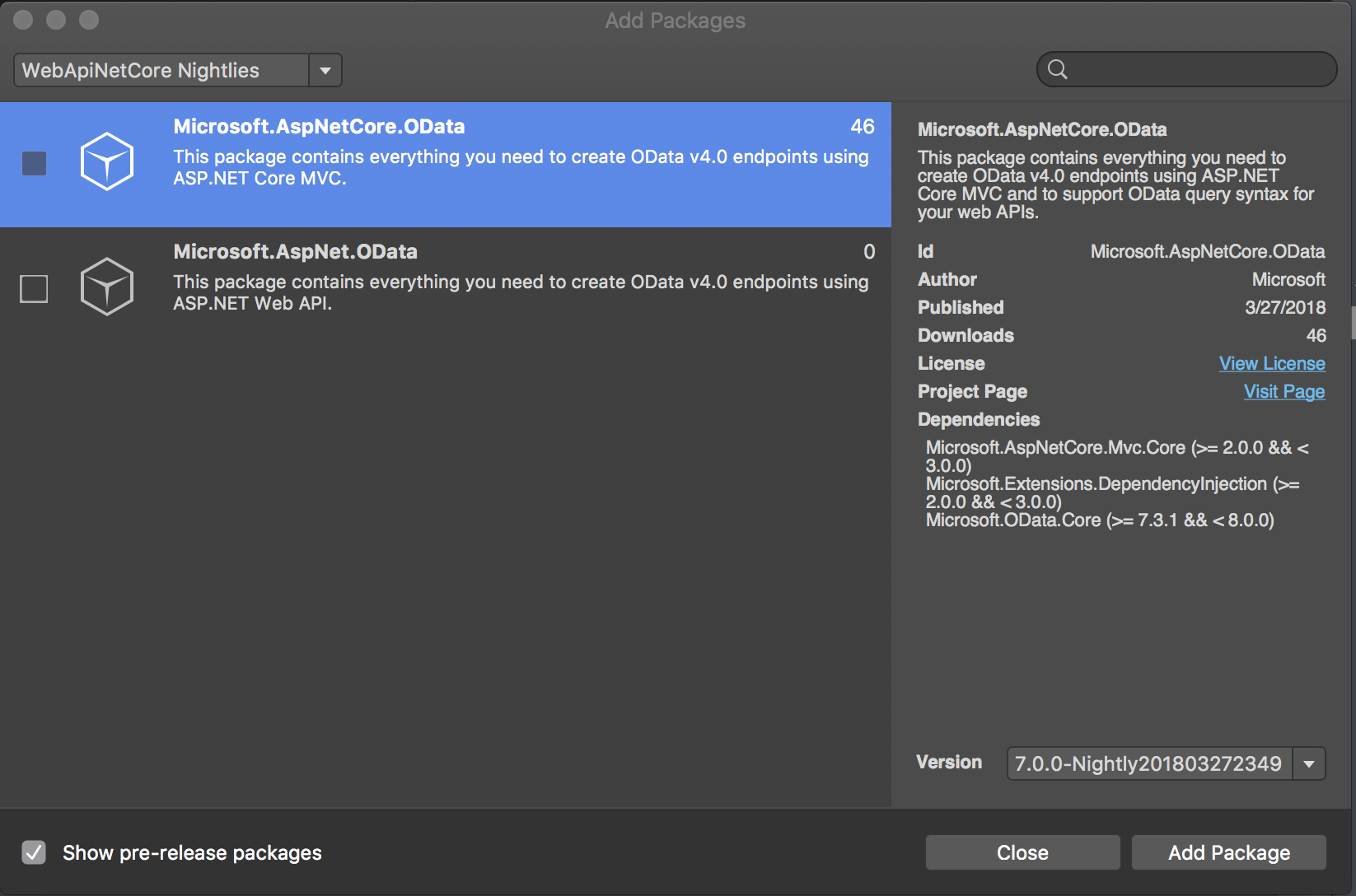Click the right-edge scrollbar thumb
The height and width of the screenshot is (896, 1356).
point(1350,321)
